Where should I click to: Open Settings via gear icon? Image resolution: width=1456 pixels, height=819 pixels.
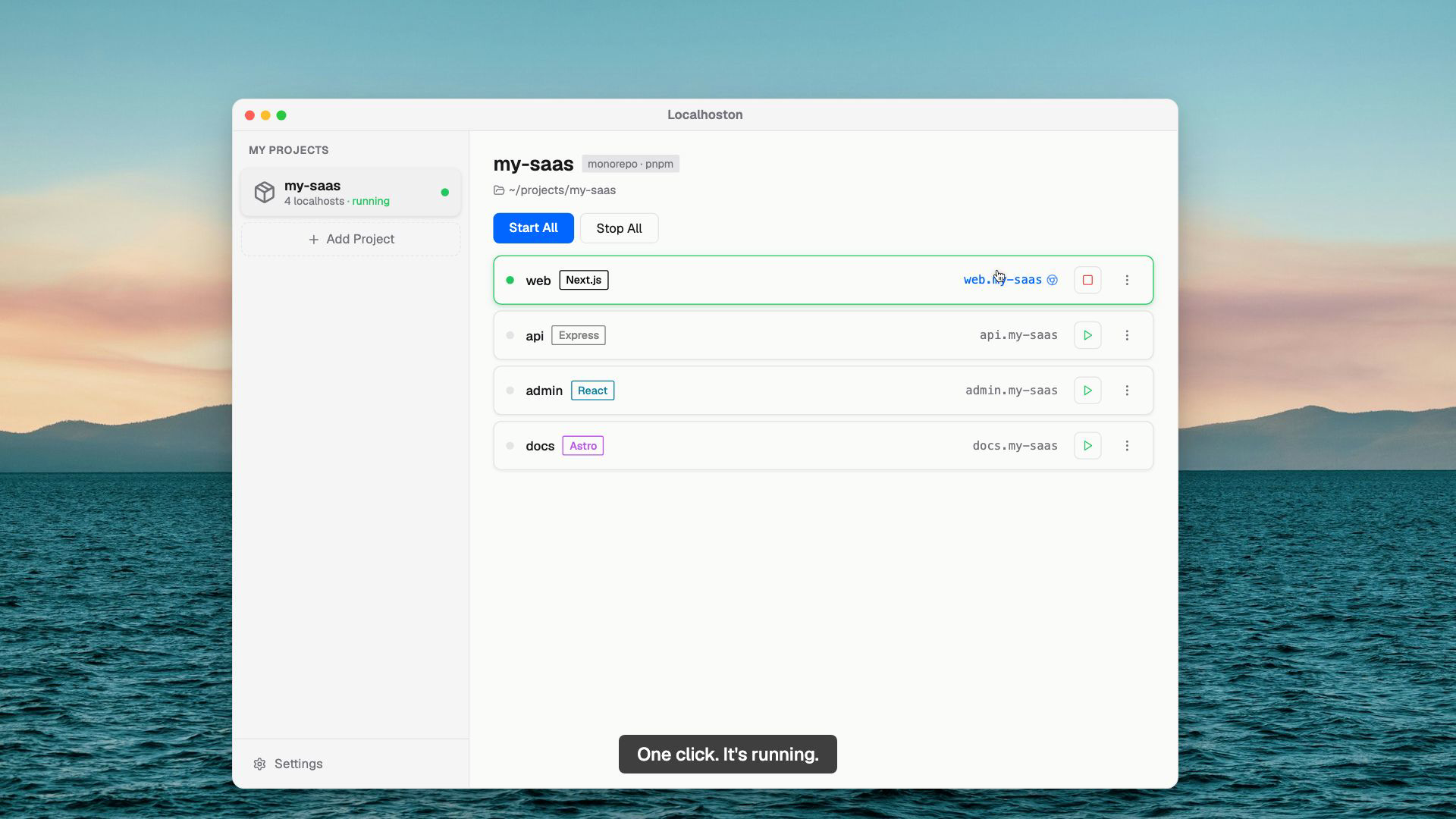click(260, 764)
